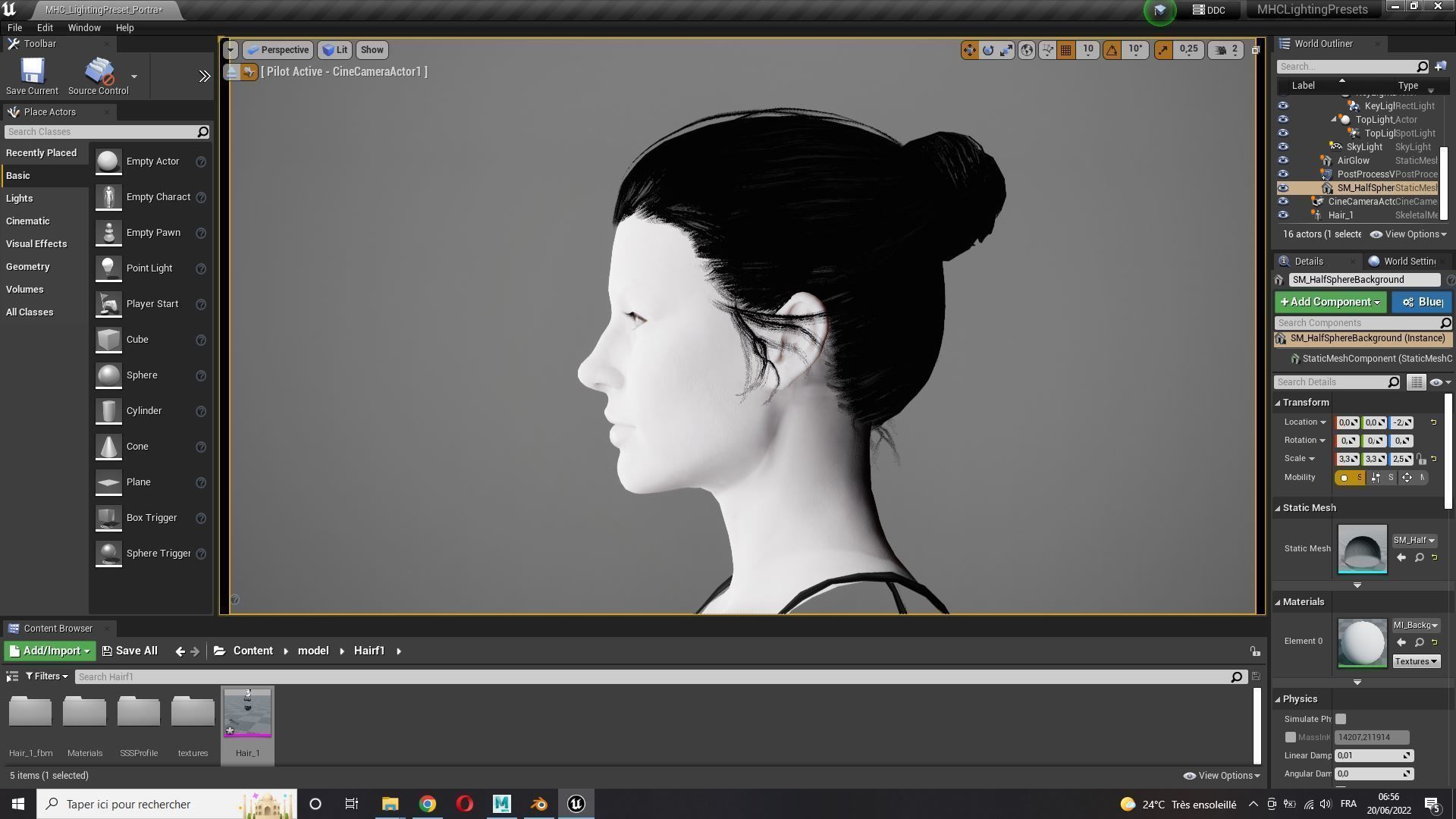Toggle visibility of SkyLight actor

[x=1283, y=147]
